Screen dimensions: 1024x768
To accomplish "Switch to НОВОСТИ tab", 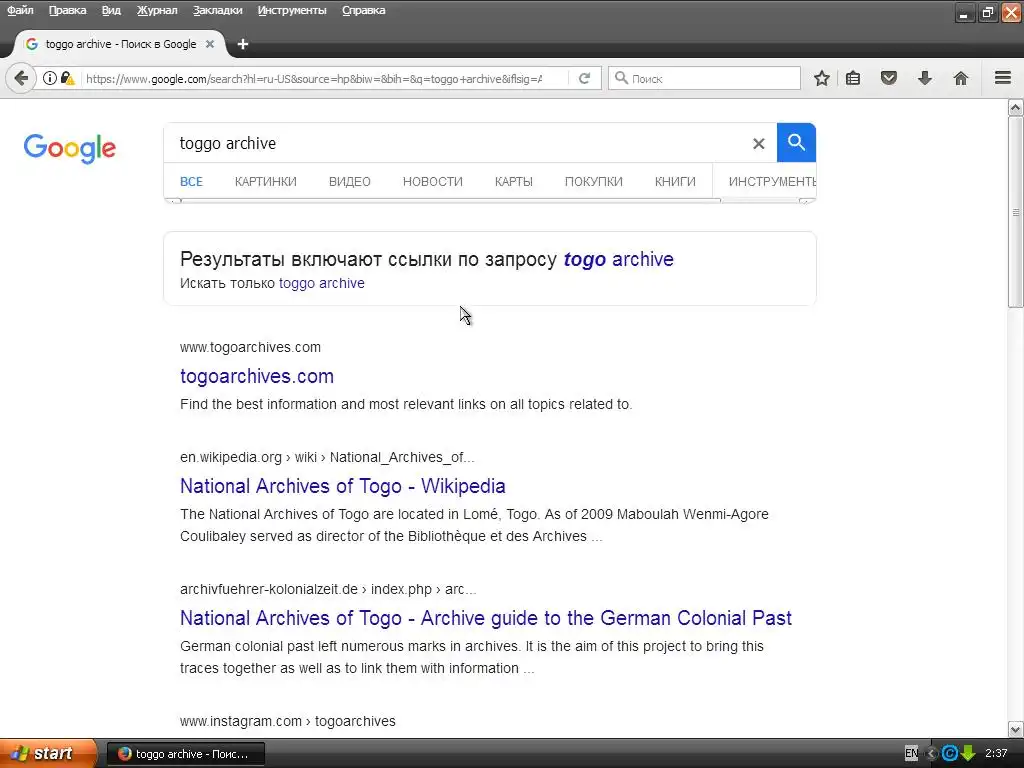I will tap(432, 182).
